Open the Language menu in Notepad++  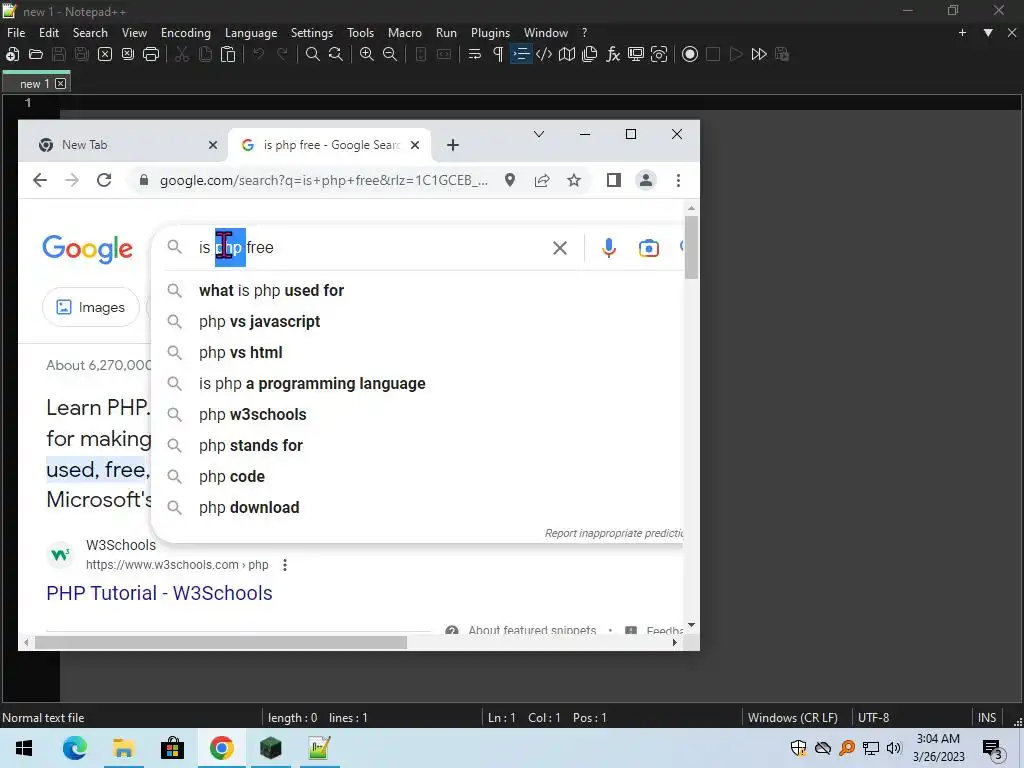[251, 33]
